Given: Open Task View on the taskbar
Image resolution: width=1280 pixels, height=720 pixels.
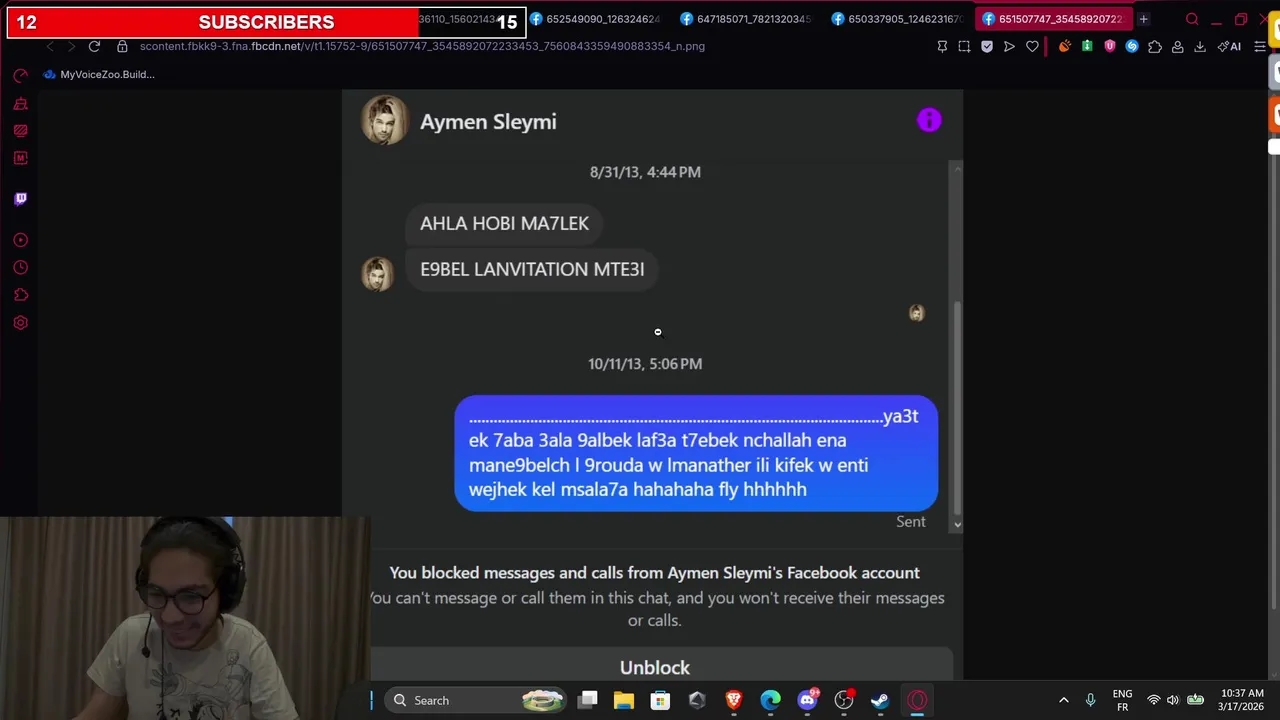Looking at the screenshot, I should [x=588, y=700].
